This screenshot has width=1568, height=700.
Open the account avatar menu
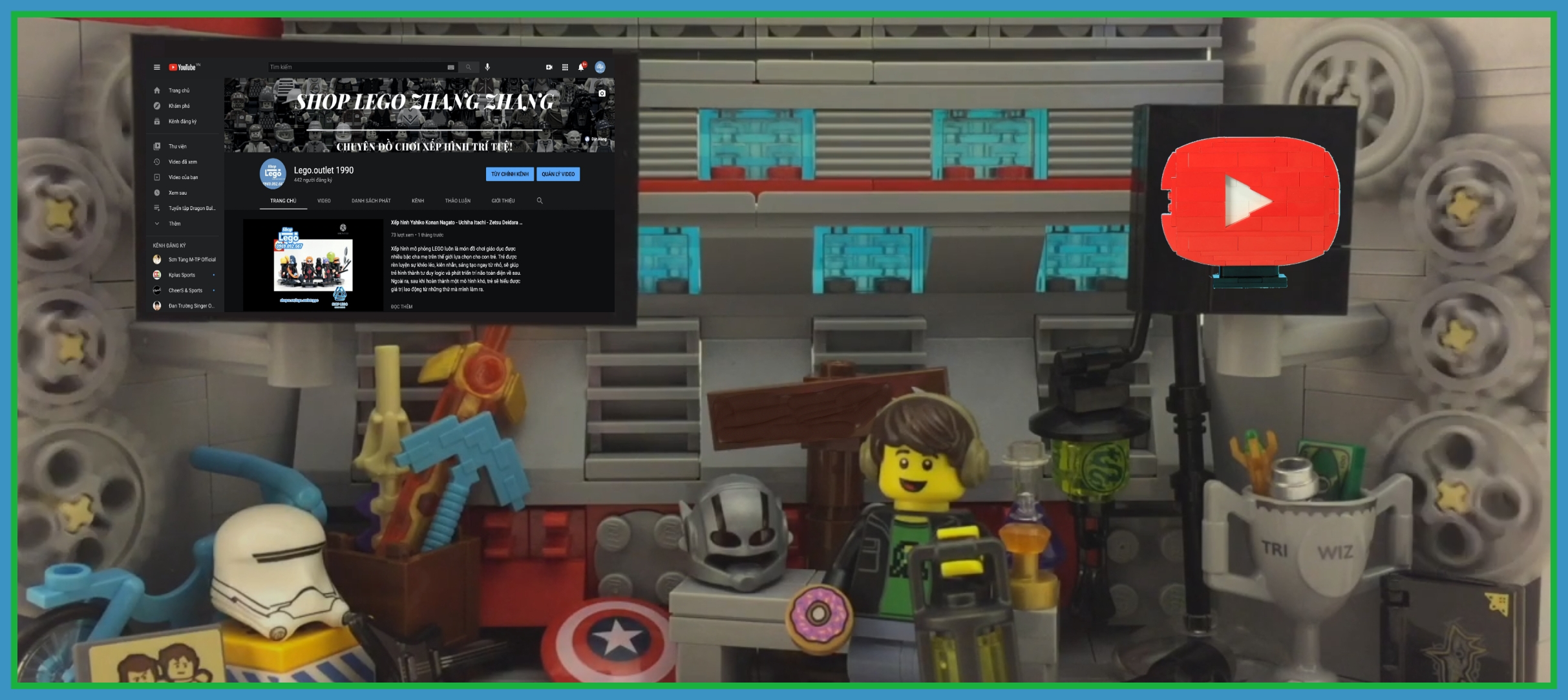tap(600, 67)
